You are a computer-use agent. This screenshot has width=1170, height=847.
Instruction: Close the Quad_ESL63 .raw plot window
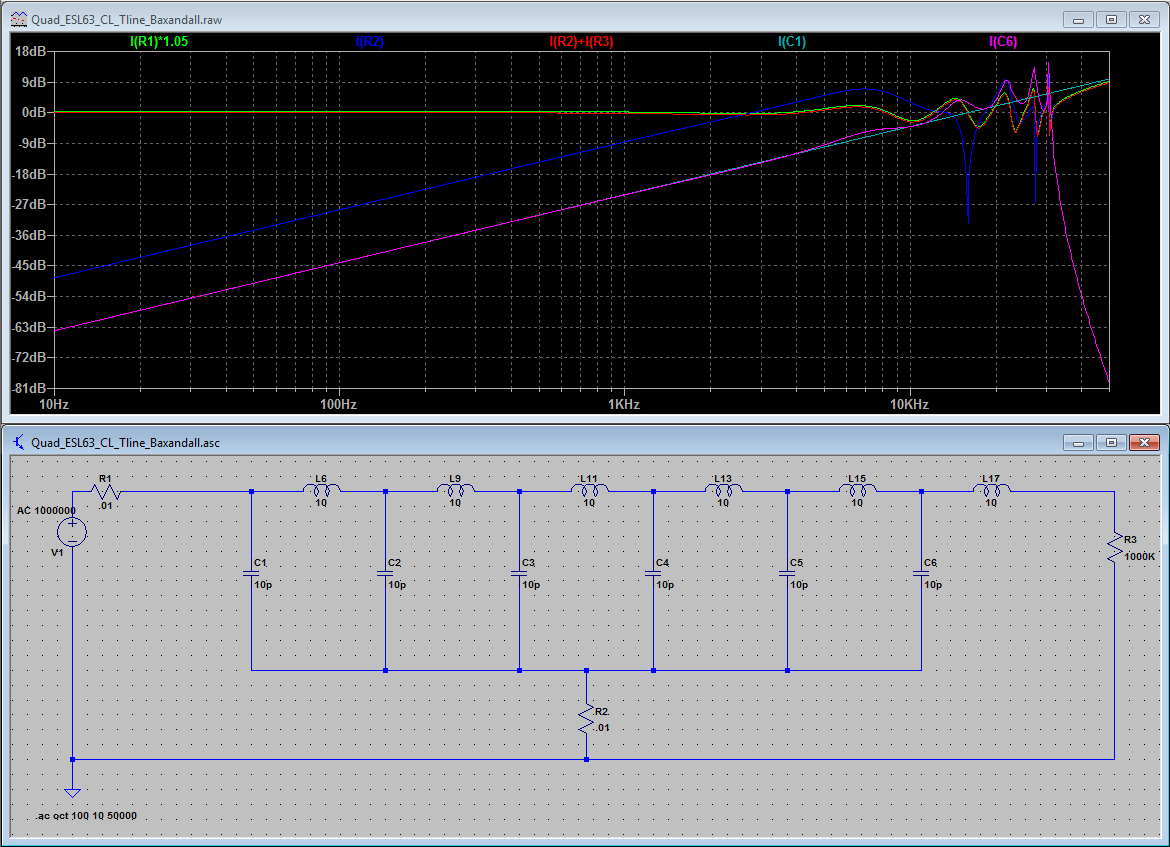pos(1144,19)
